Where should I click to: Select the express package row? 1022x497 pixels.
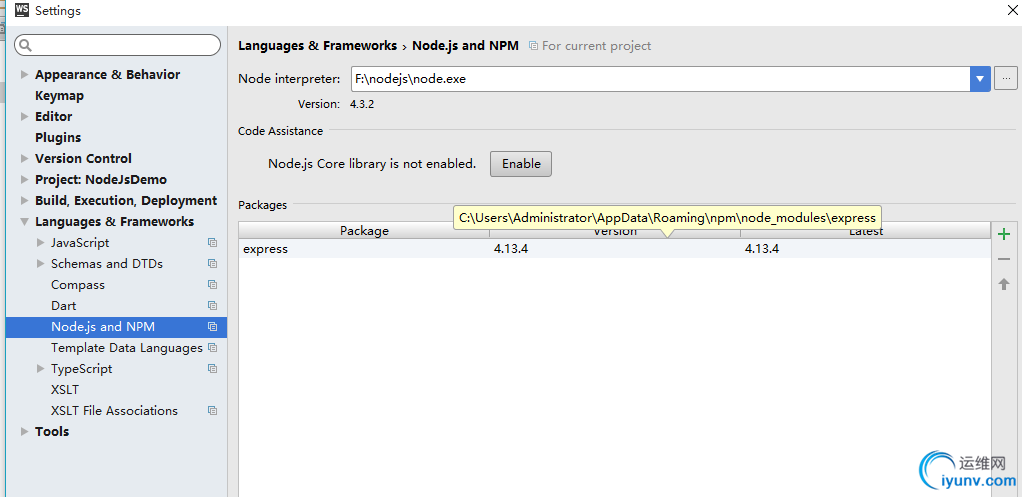[614, 249]
